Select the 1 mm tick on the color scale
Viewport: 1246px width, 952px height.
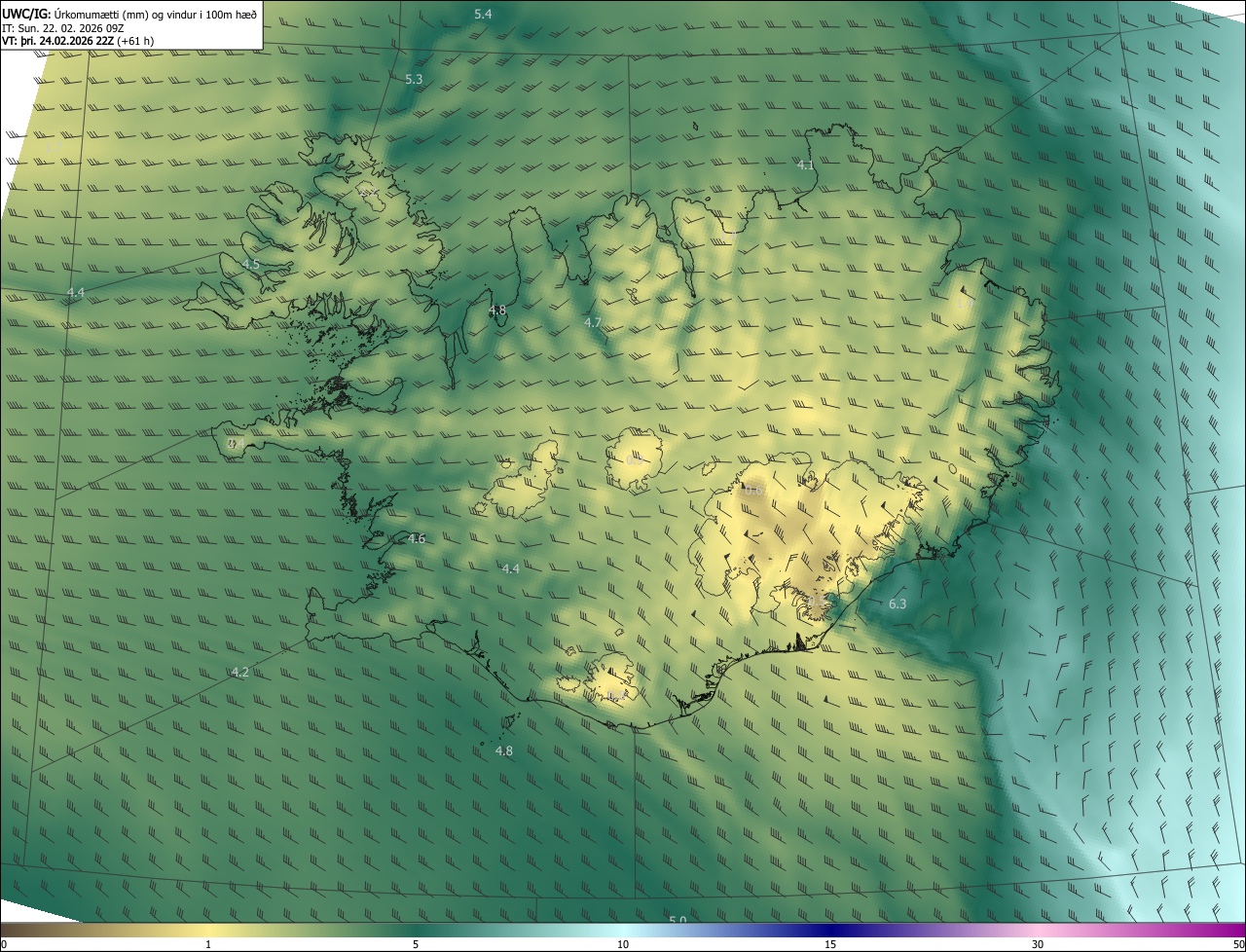[208, 944]
